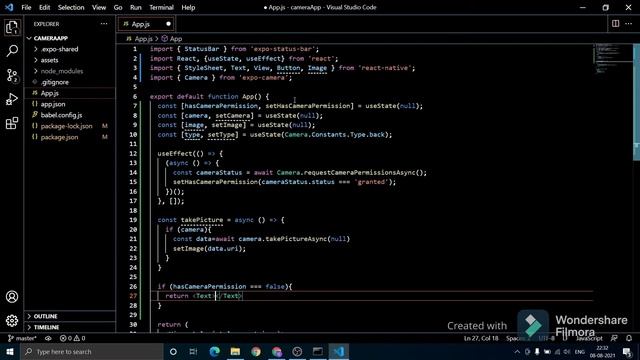Open the Explorer view in activity bar

click(x=12, y=27)
